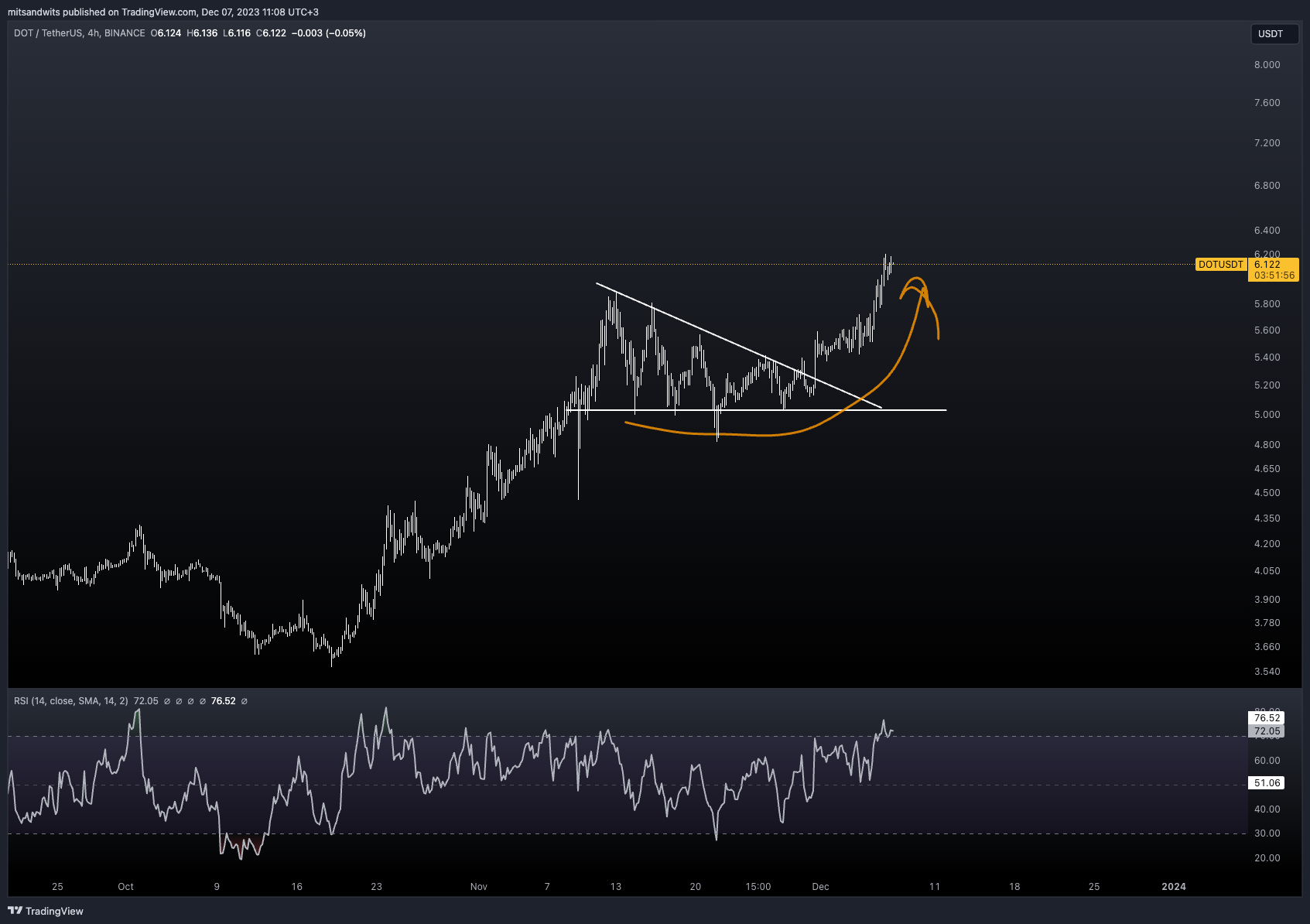Click the 18 date label on time axis
The width and height of the screenshot is (1310, 924).
(1014, 887)
